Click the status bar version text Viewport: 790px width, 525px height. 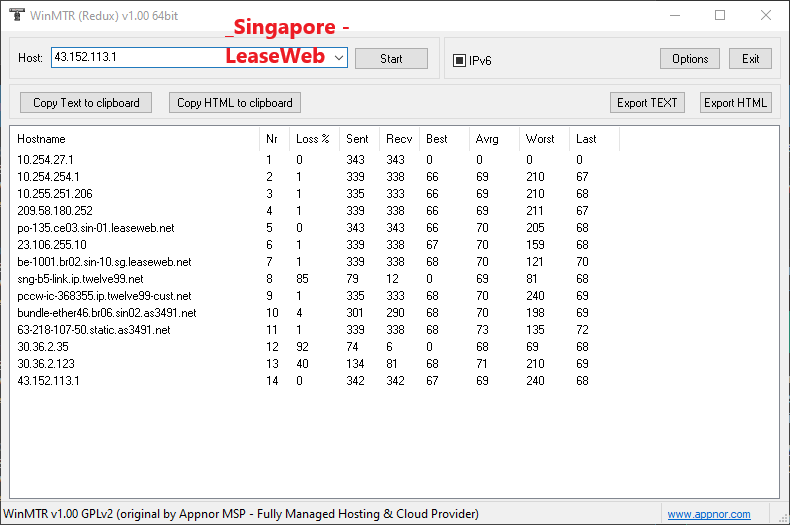pos(241,514)
